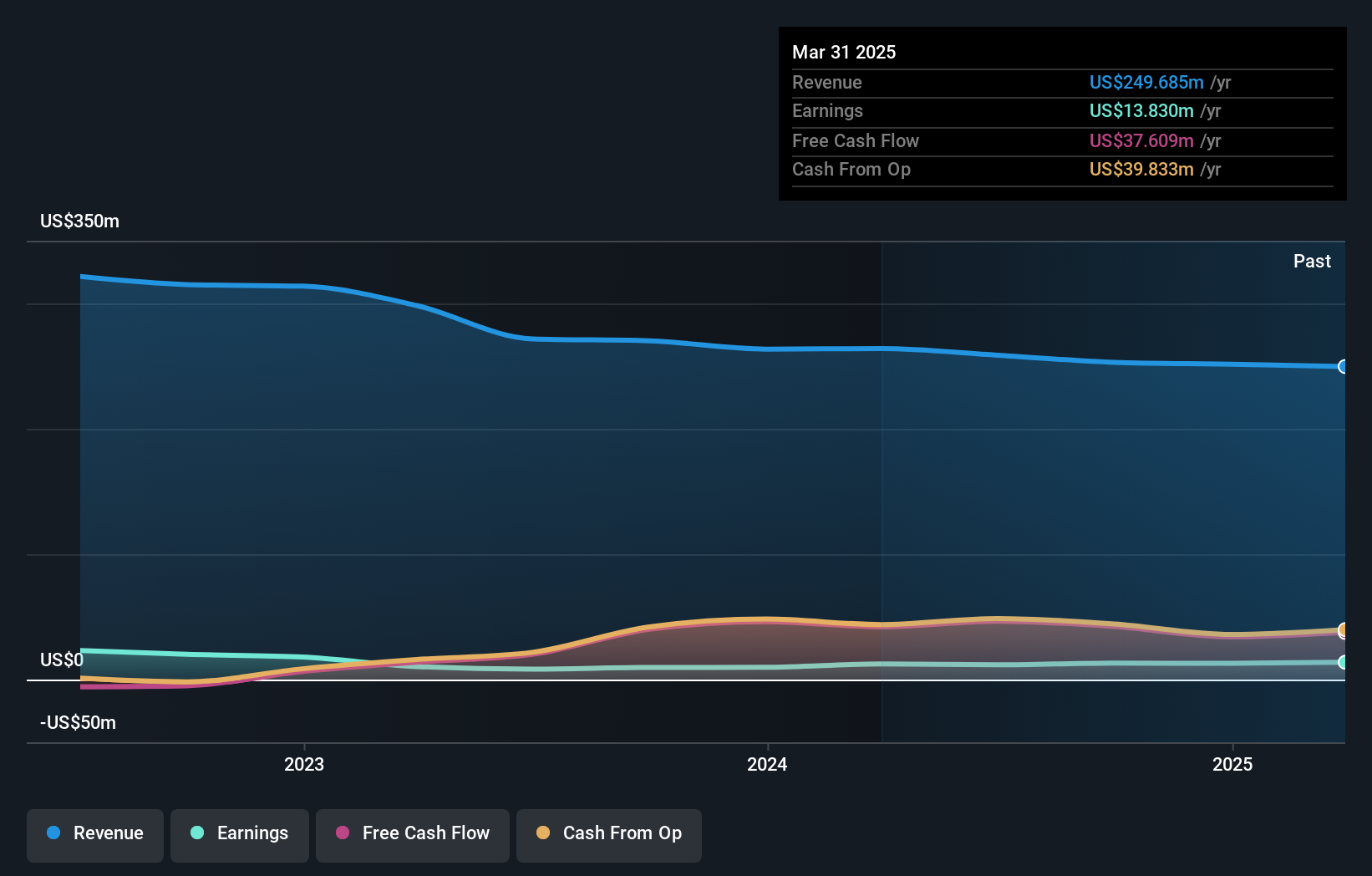The height and width of the screenshot is (876, 1372).
Task: Click the Cash From Op label in tooltip
Action: [851, 169]
